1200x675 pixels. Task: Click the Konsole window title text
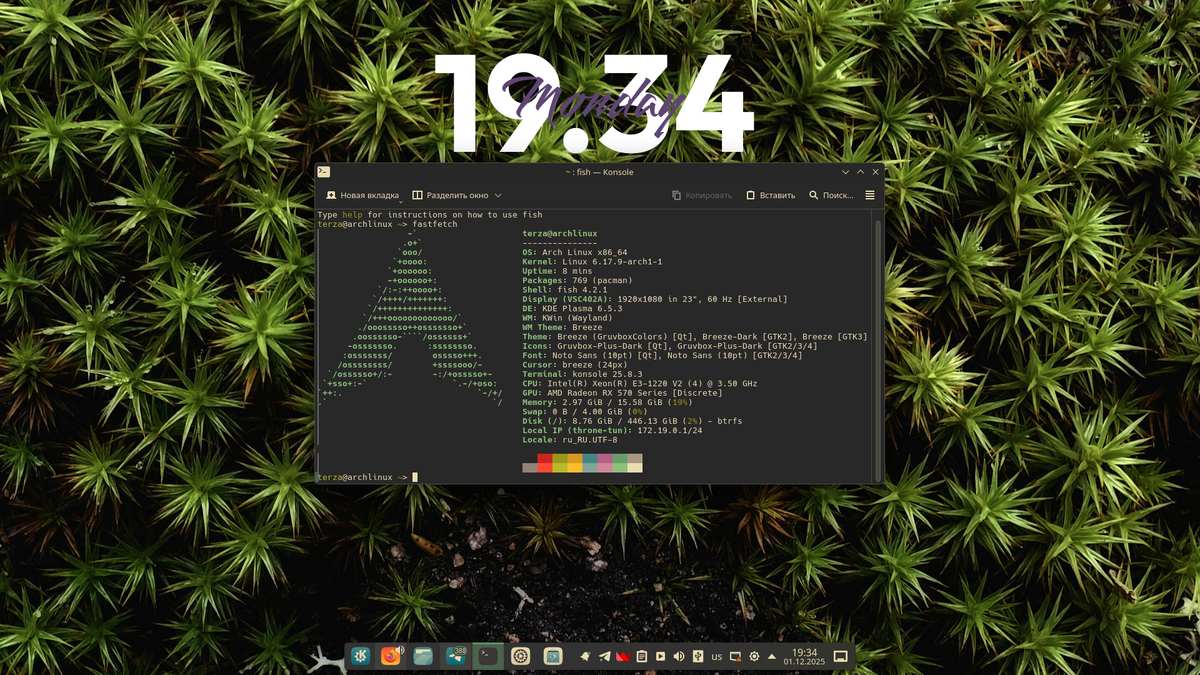coord(599,172)
